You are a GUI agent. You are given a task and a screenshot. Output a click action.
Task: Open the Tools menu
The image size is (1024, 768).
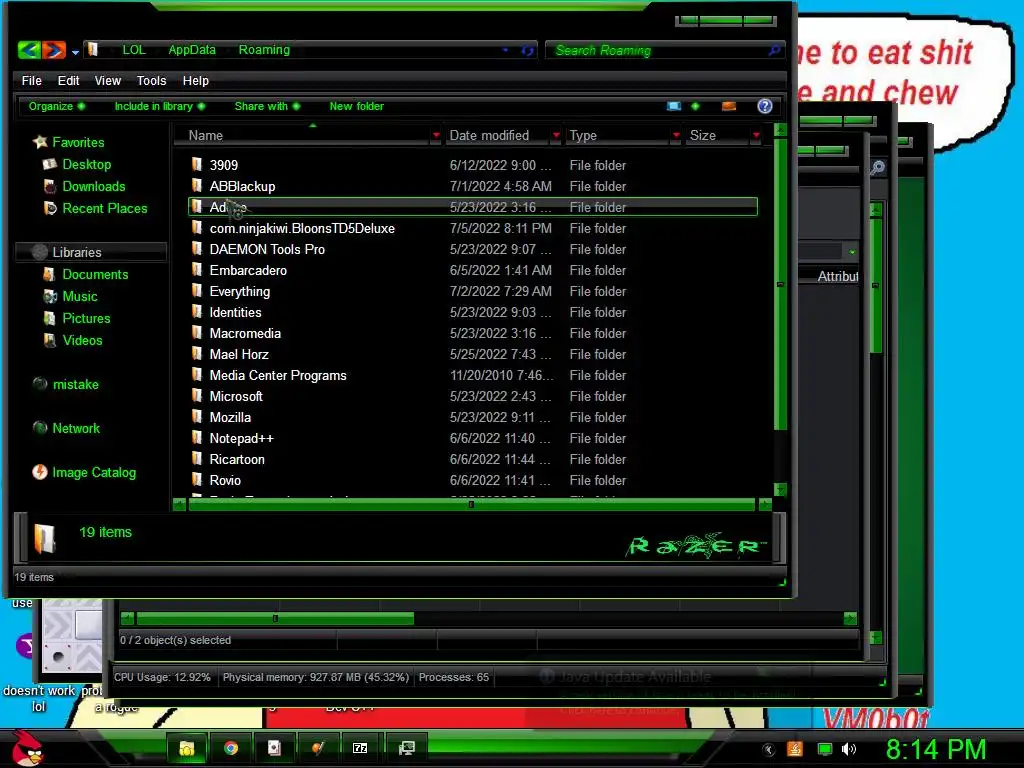pos(152,81)
